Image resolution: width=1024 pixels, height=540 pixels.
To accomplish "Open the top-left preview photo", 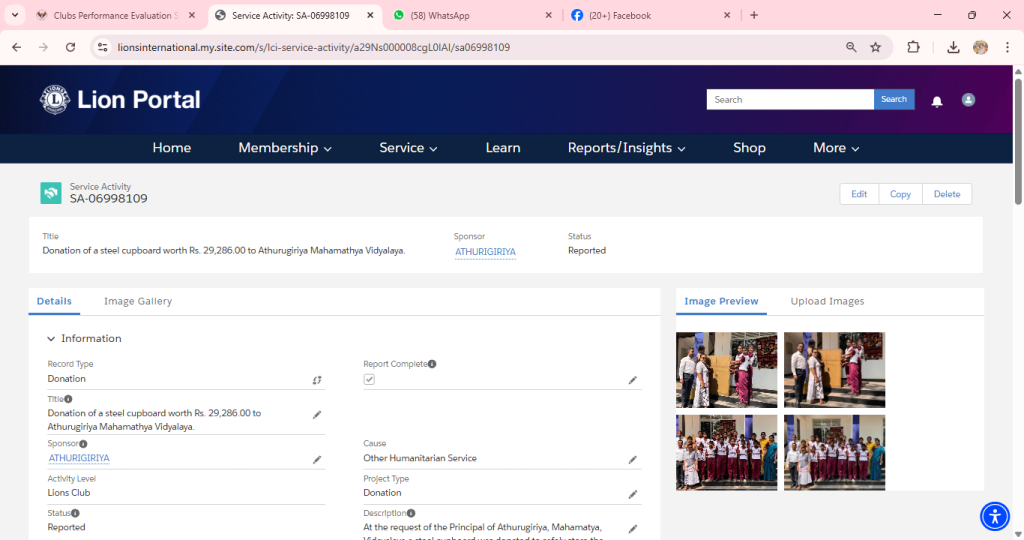I will point(726,370).
